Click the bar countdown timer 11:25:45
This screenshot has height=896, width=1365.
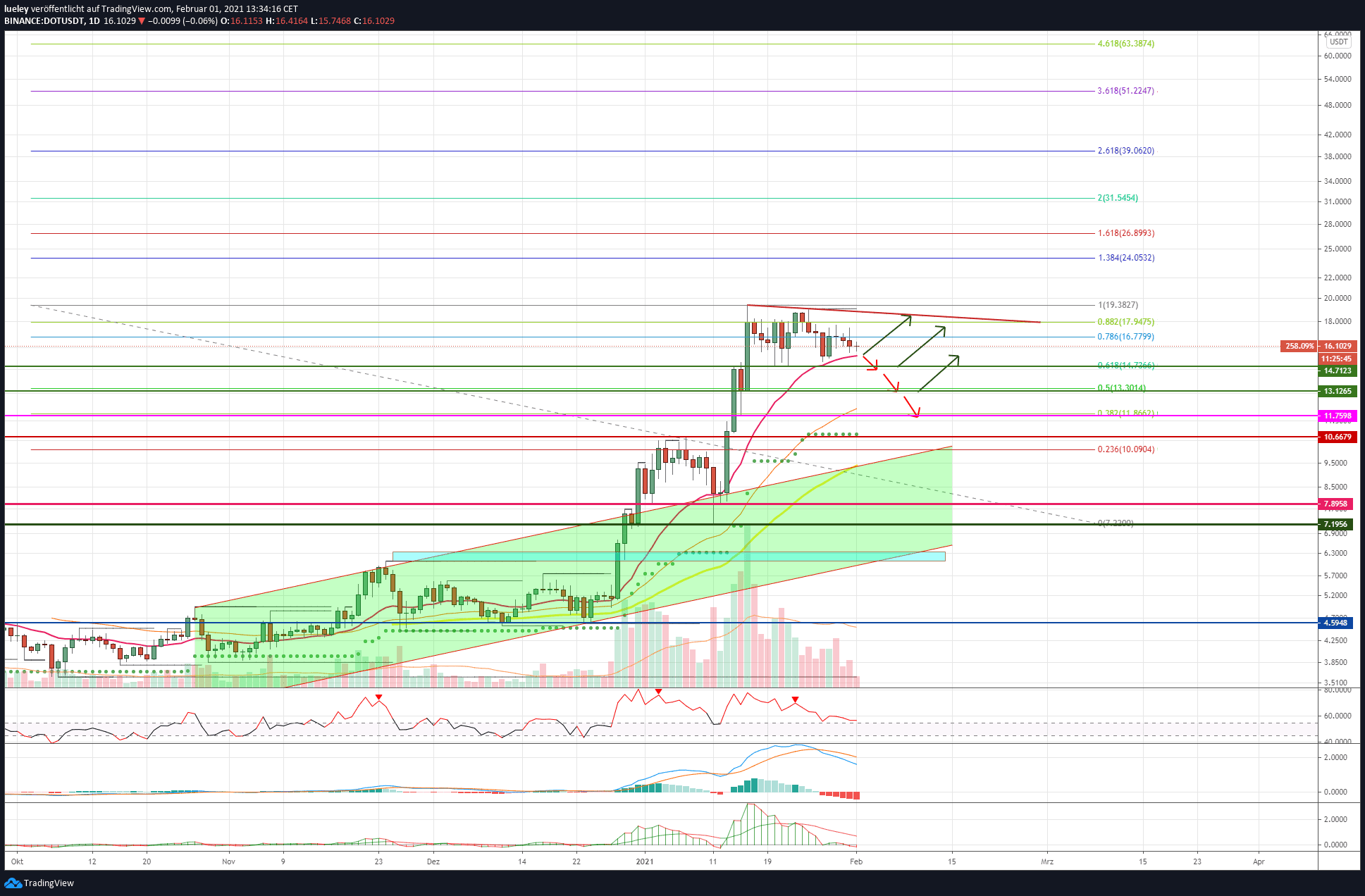tap(1337, 359)
